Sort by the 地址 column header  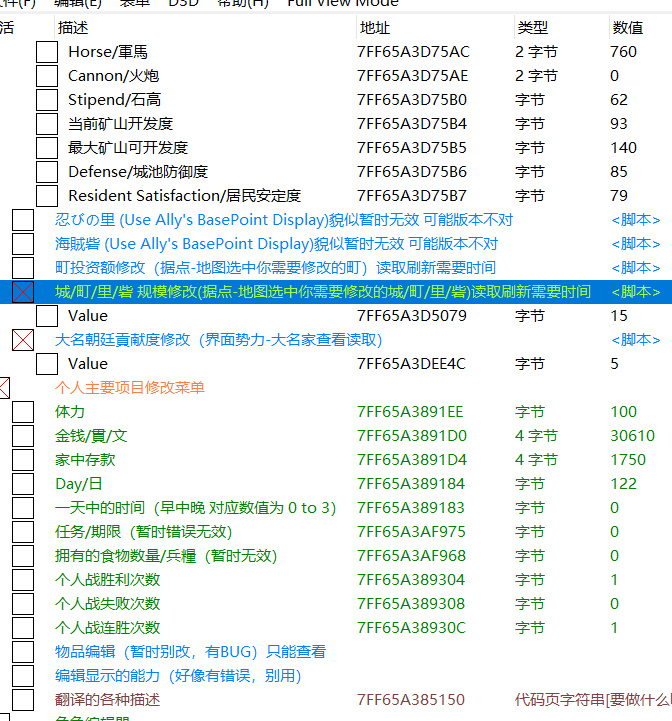click(x=435, y=28)
